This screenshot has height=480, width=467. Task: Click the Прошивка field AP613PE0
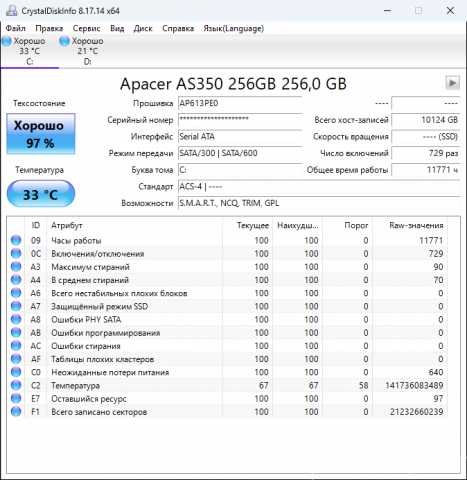coord(240,103)
